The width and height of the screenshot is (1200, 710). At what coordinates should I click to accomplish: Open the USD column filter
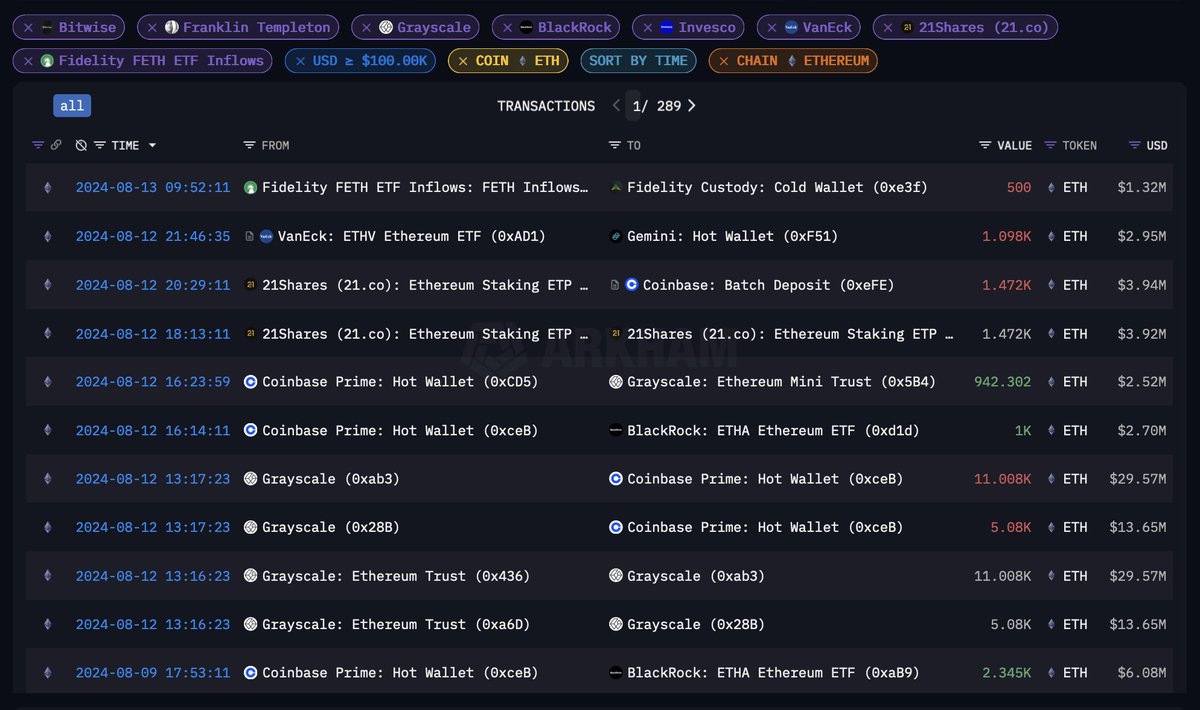(x=1134, y=146)
